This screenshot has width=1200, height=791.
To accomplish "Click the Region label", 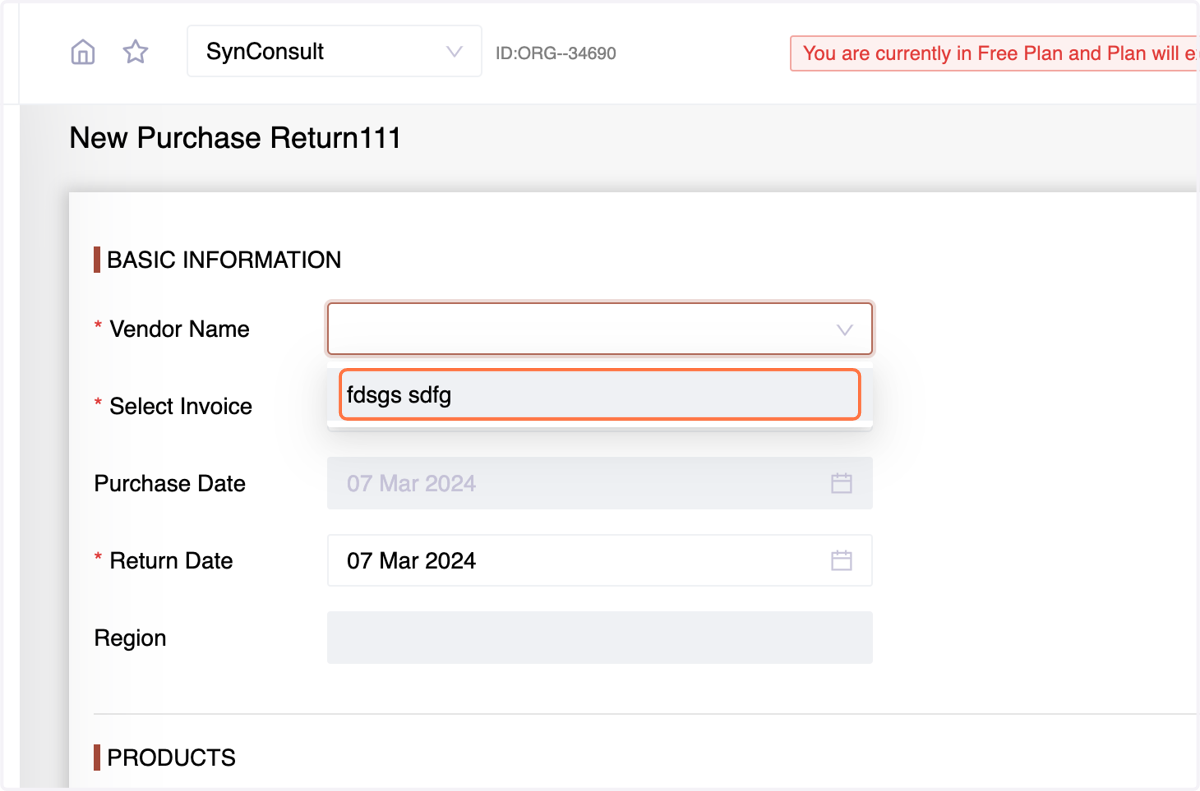I will [x=130, y=638].
